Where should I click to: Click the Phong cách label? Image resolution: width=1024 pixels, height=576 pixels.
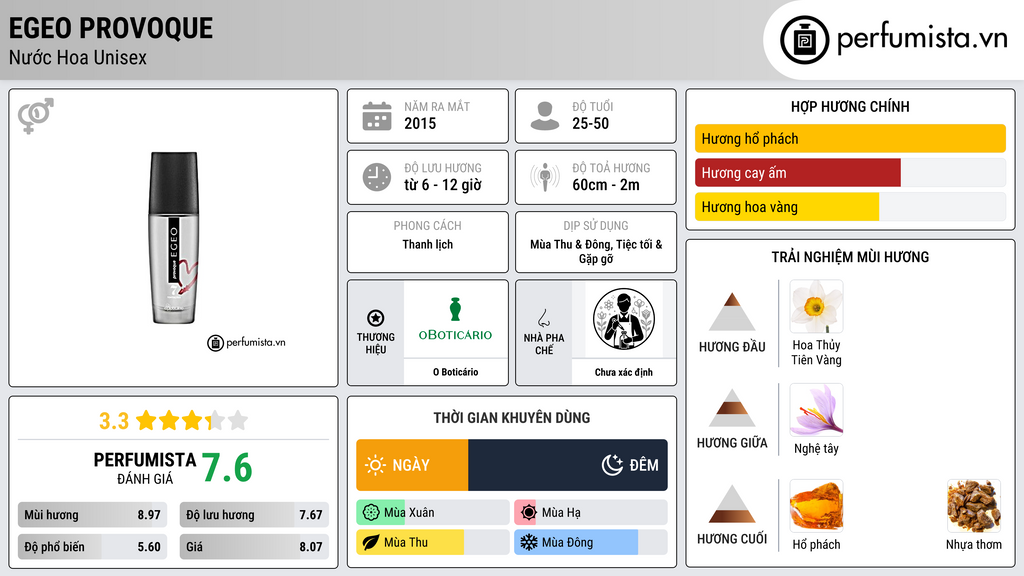coord(428,225)
